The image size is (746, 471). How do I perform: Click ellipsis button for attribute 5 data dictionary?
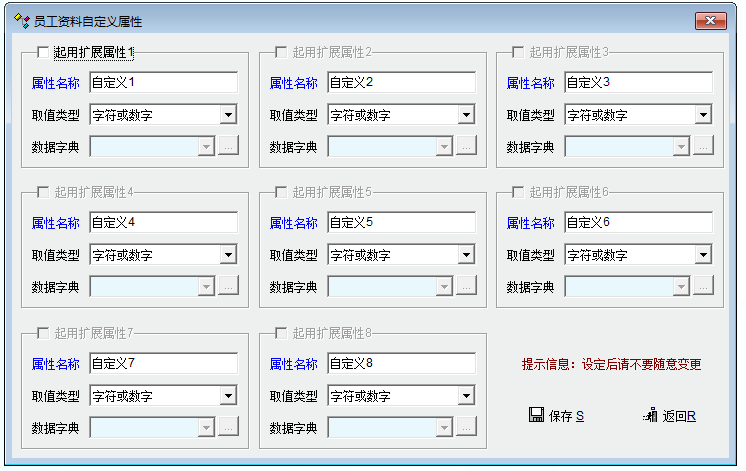click(466, 287)
